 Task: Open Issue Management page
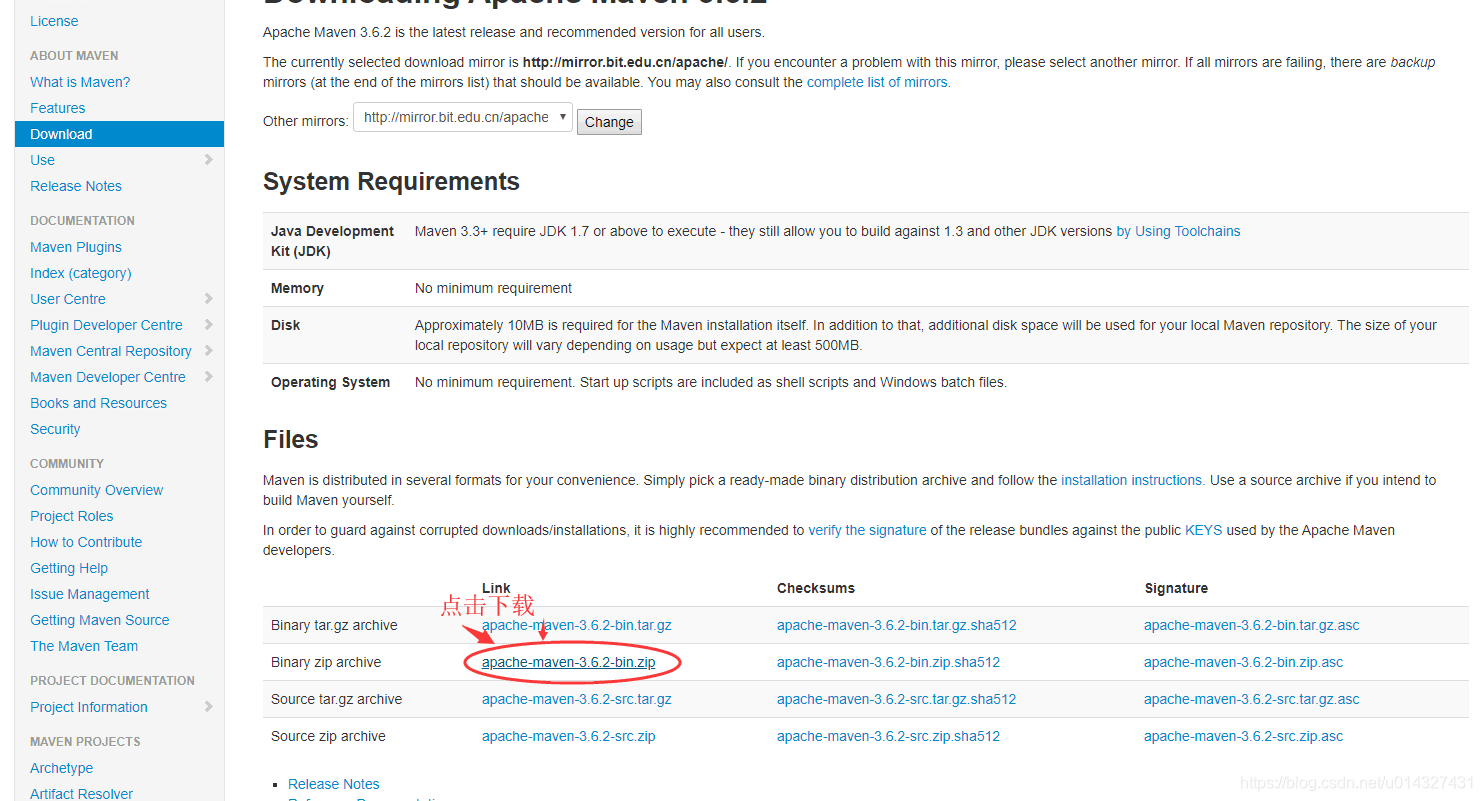coord(90,594)
